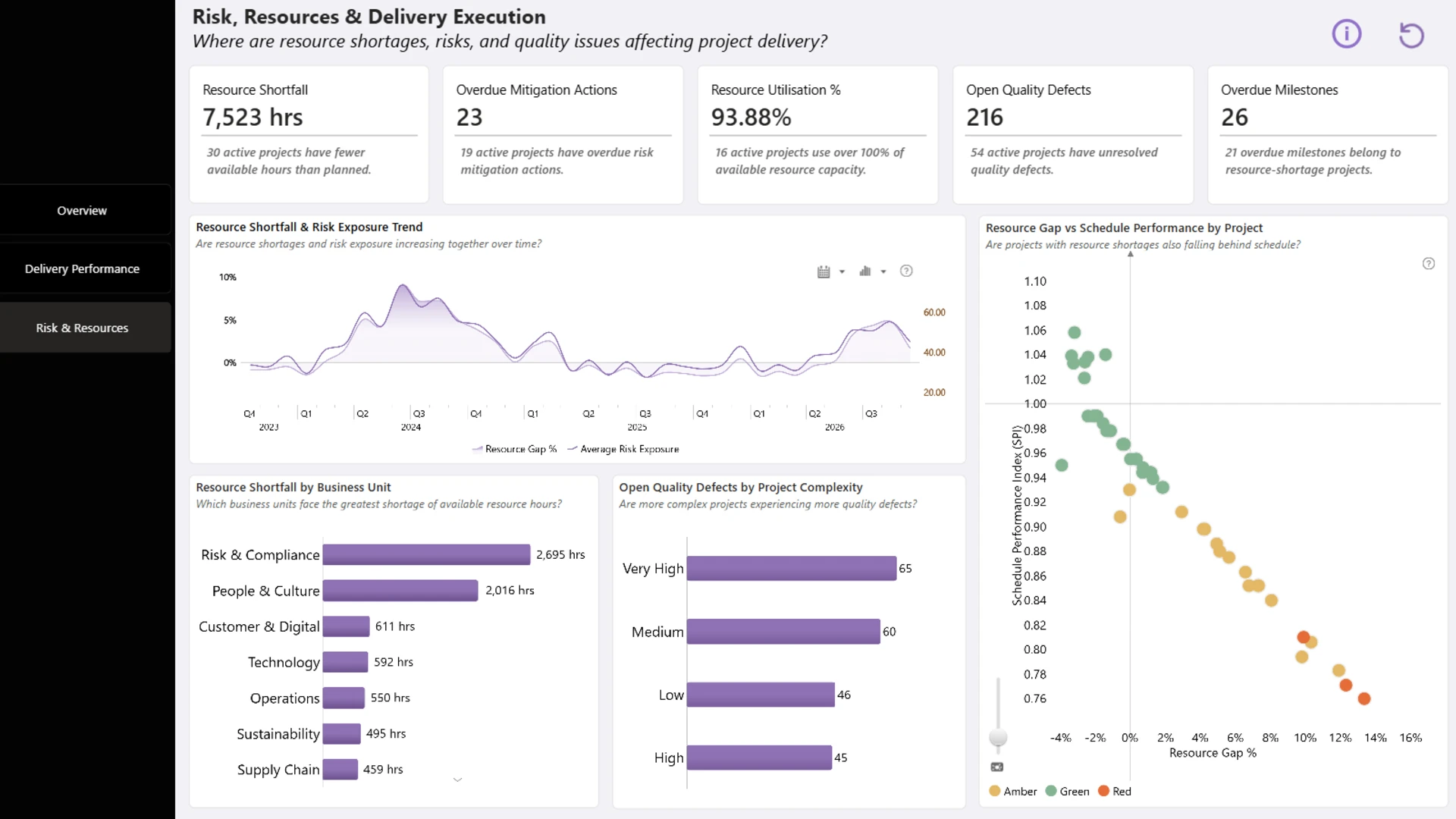Click the Overdue Mitigation Actions value 23
Image resolution: width=1456 pixels, height=819 pixels.
[x=469, y=118]
